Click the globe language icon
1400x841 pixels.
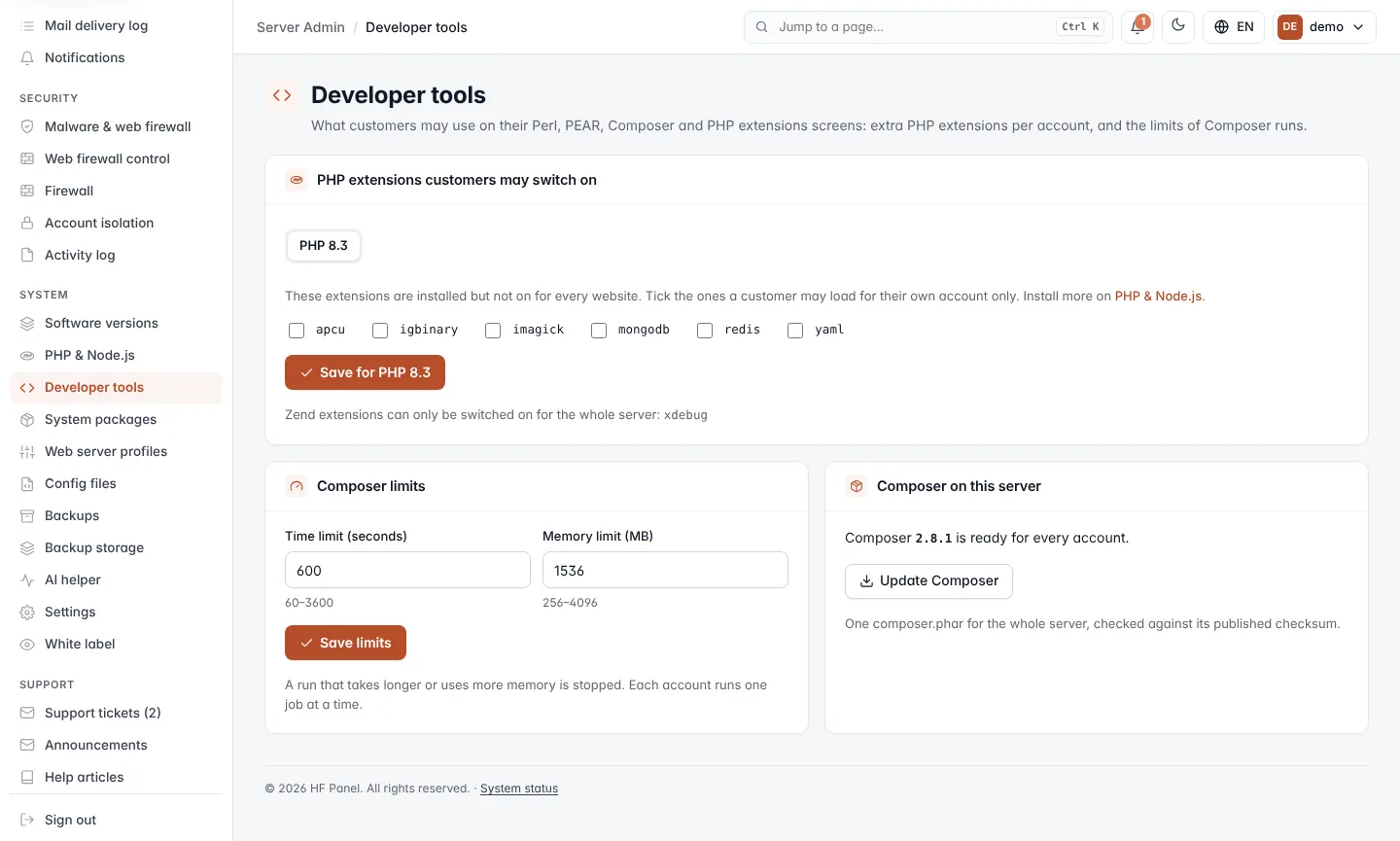[1222, 27]
